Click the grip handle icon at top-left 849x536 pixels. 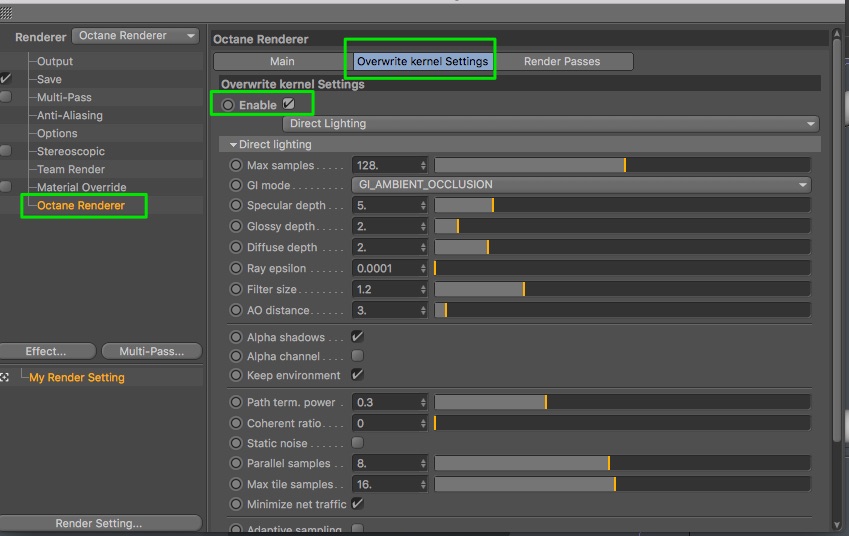coord(6,13)
